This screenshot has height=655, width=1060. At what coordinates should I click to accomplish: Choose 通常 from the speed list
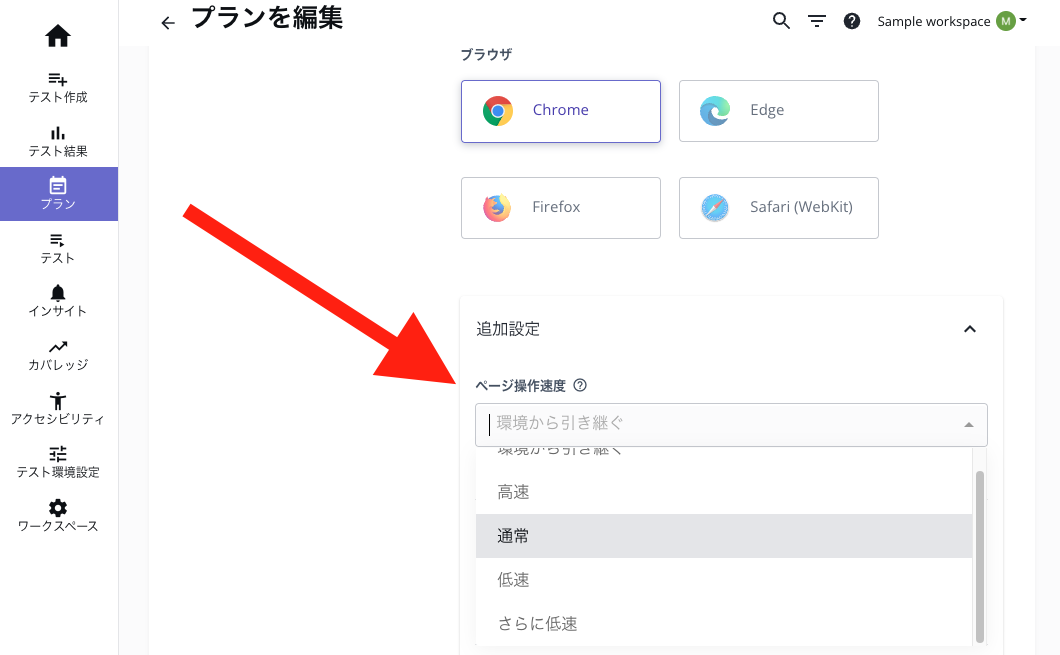[x=724, y=536]
